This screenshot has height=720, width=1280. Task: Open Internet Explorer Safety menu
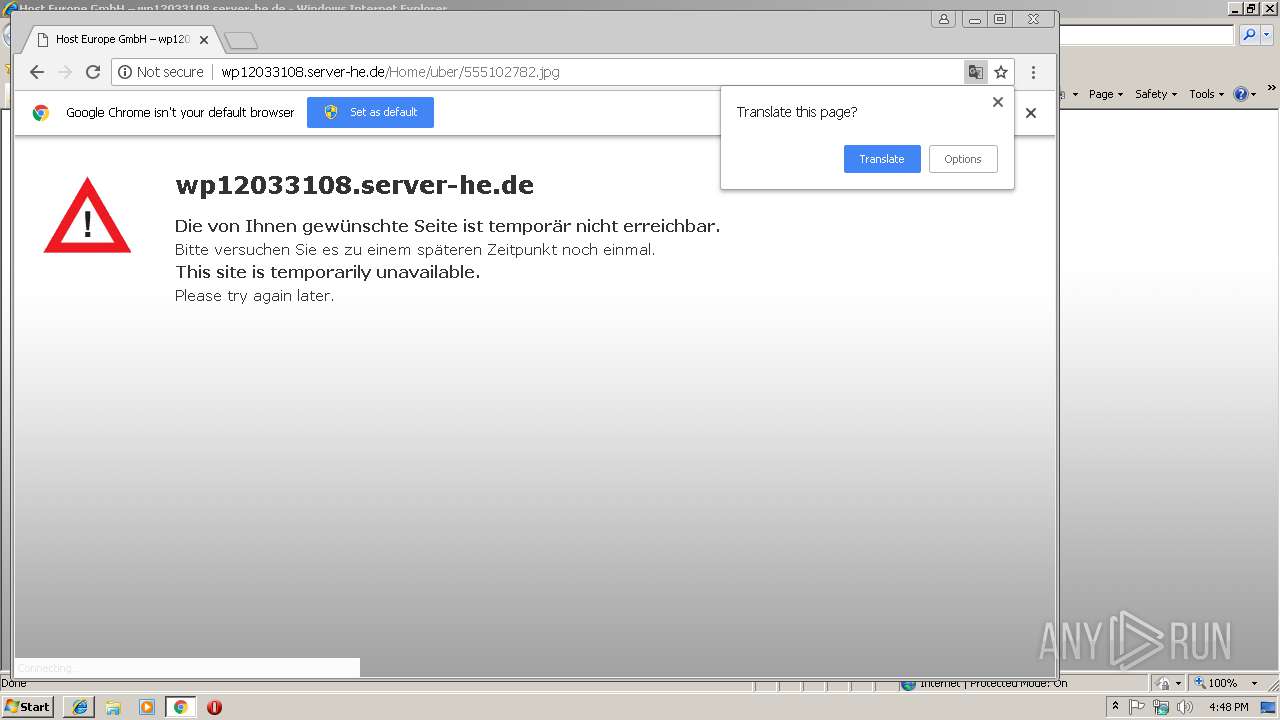pyautogui.click(x=1156, y=94)
